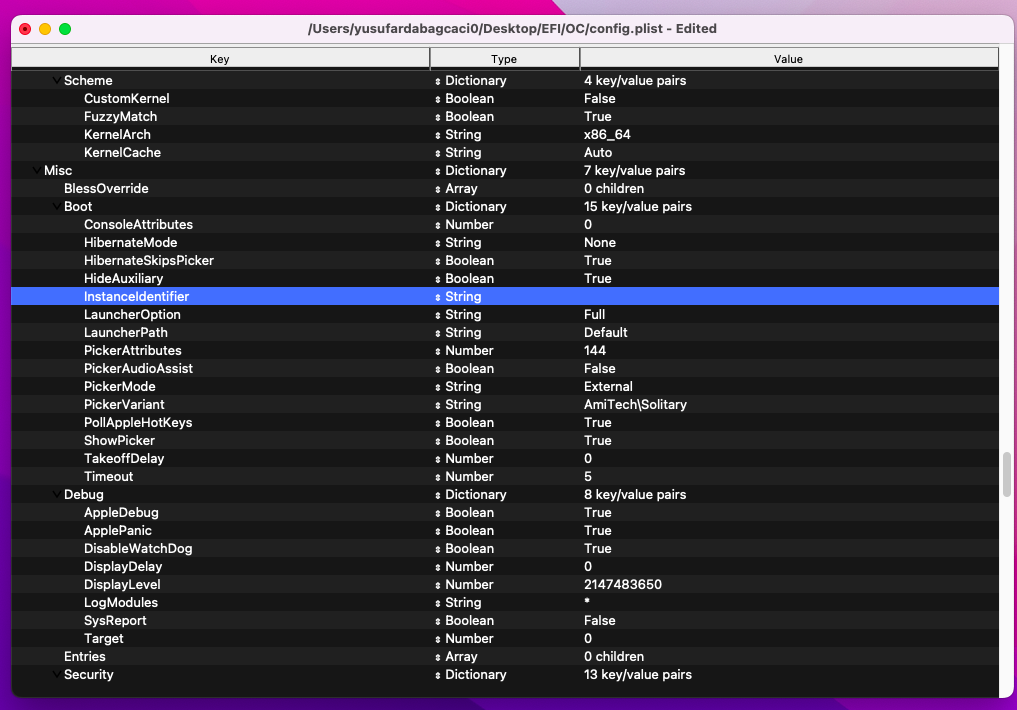
Task: Click the green zoom window button
Action: [x=65, y=29]
